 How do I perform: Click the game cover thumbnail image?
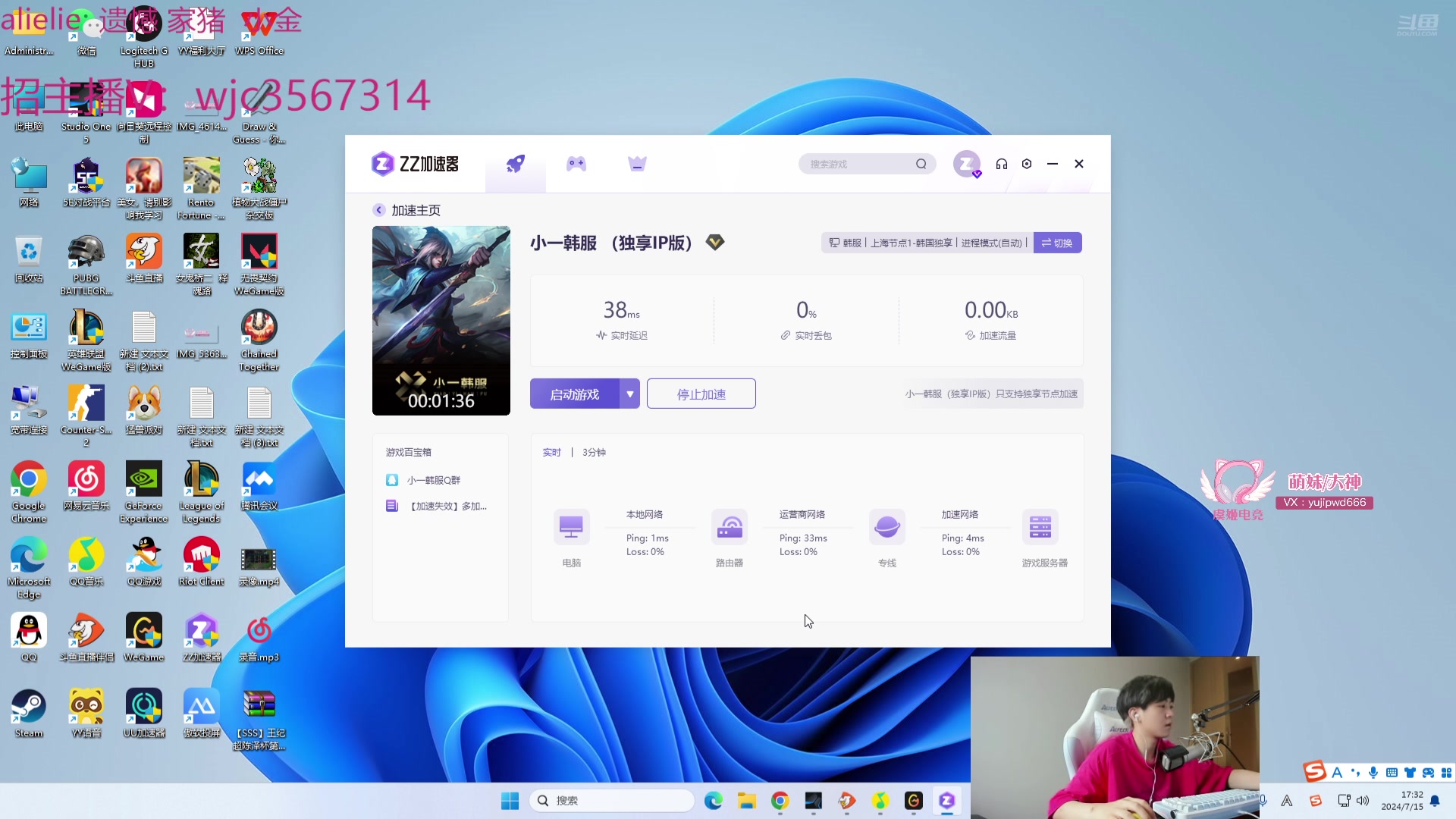[441, 321]
